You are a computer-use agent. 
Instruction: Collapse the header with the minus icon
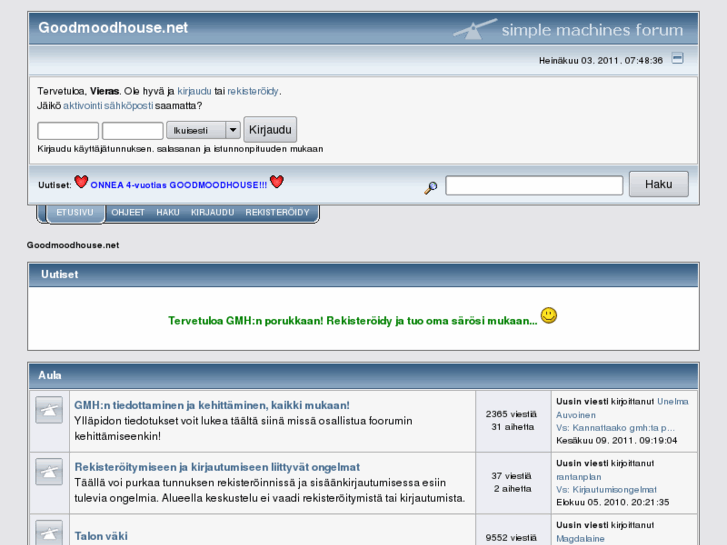pos(677,58)
